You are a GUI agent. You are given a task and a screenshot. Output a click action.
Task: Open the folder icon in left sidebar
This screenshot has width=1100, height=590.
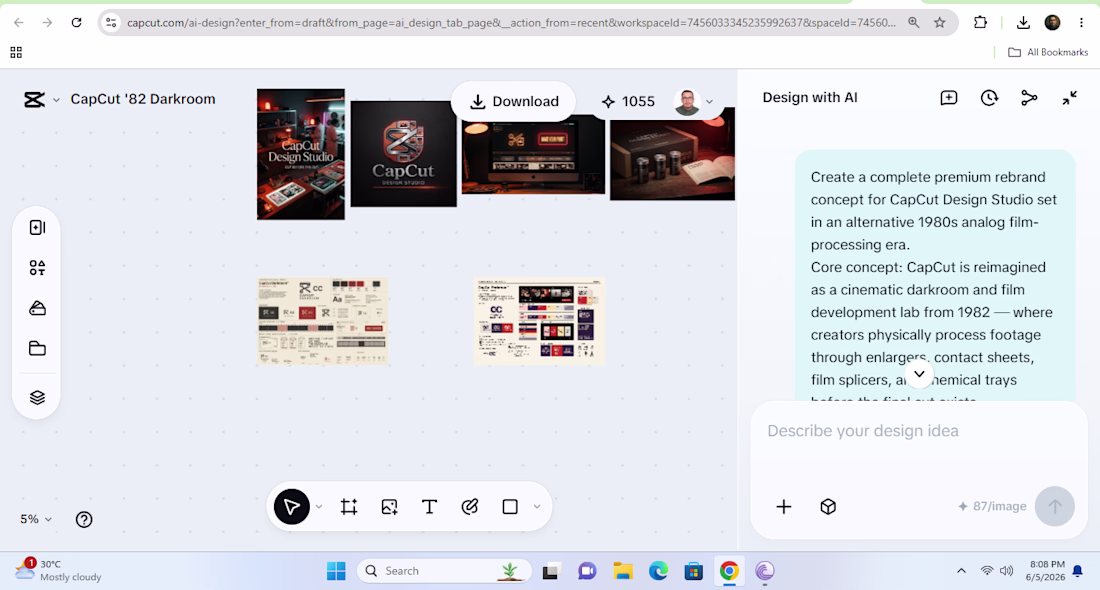tap(37, 349)
